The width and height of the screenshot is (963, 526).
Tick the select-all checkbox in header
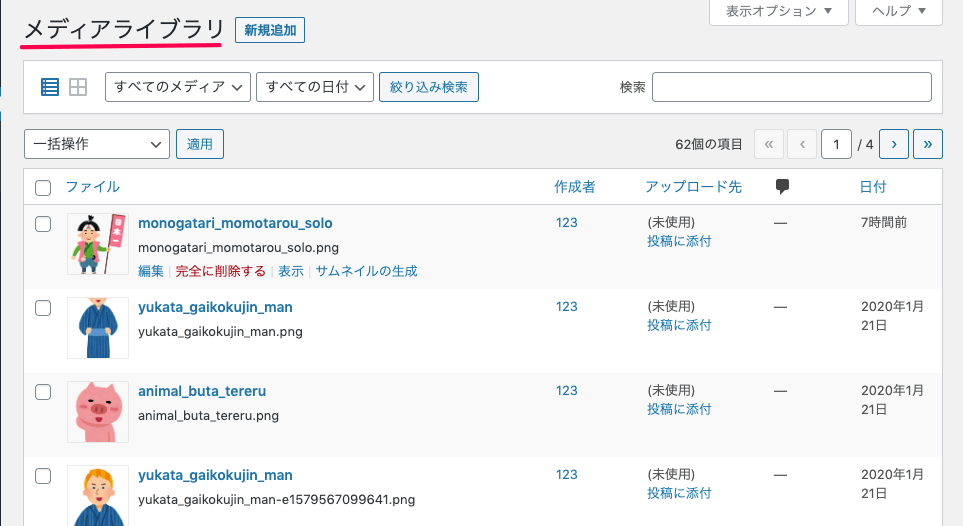pos(43,187)
